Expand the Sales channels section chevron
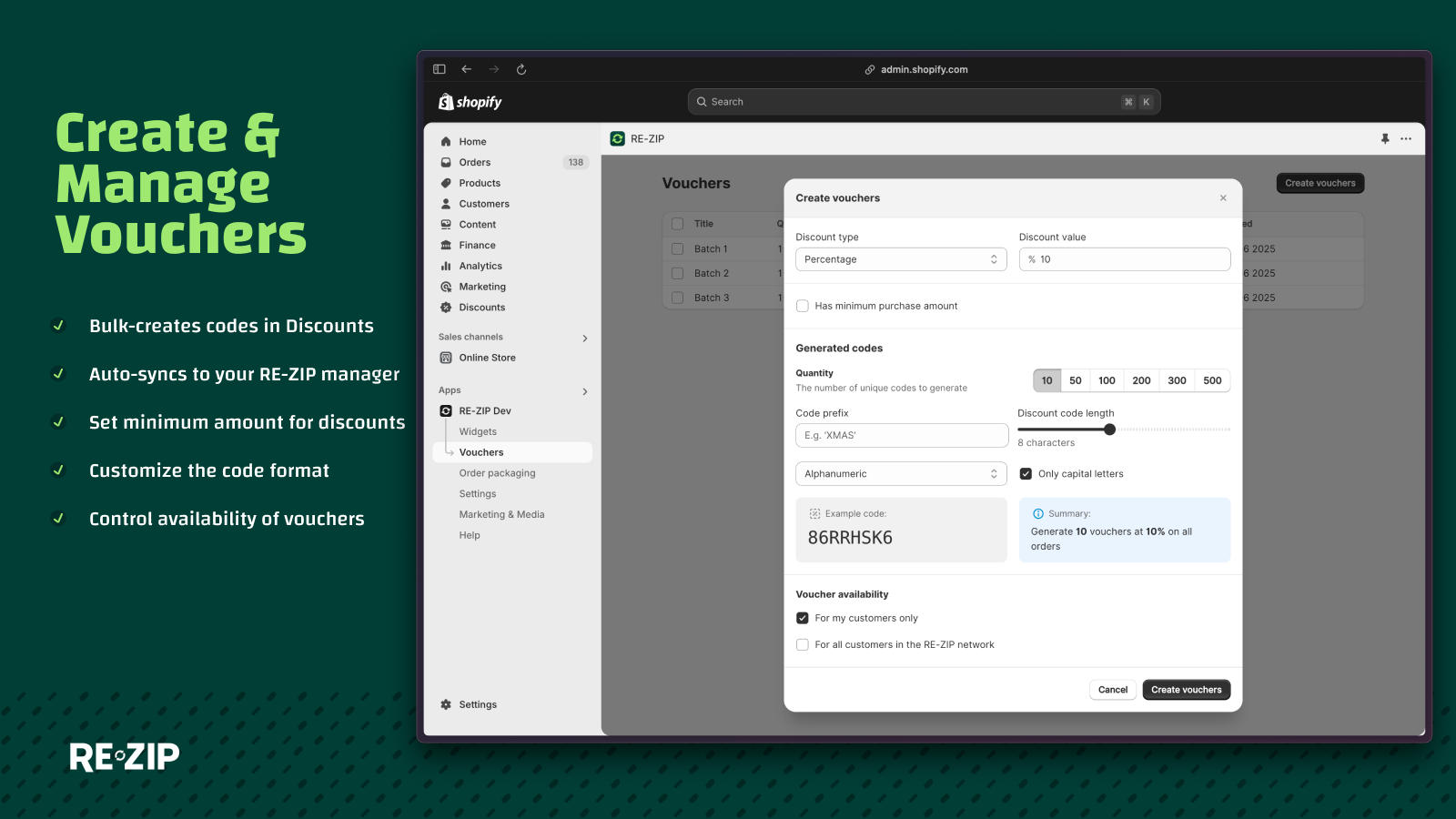This screenshot has height=819, width=1456. [x=585, y=338]
